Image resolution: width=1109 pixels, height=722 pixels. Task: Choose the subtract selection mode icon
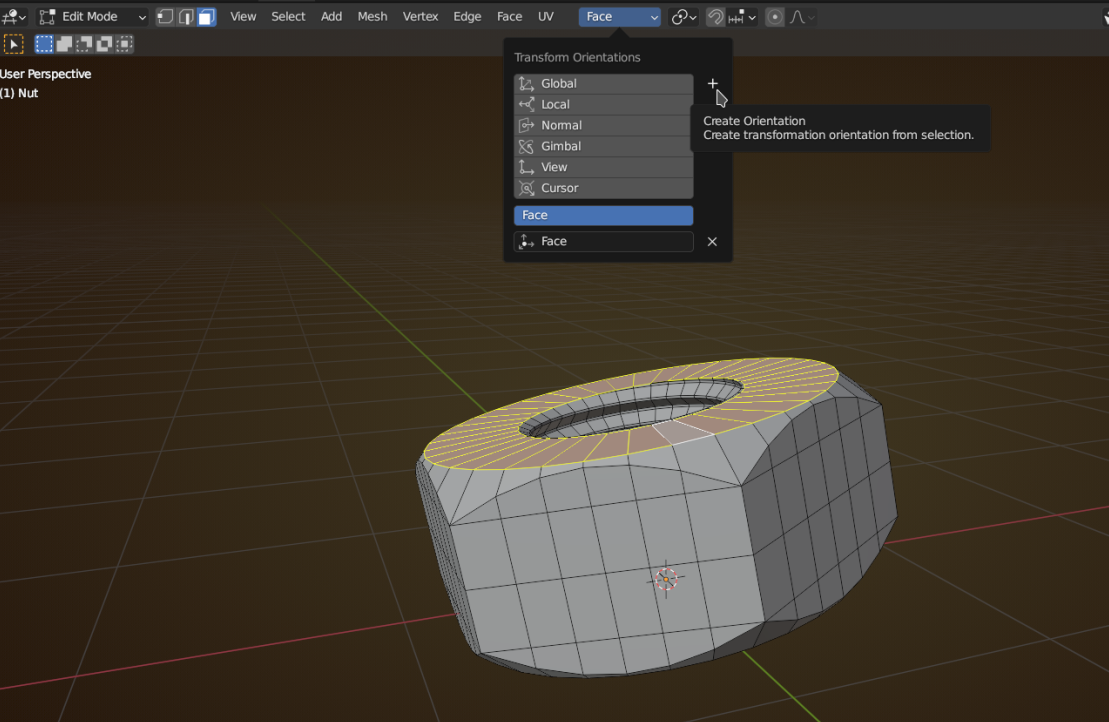pos(84,44)
